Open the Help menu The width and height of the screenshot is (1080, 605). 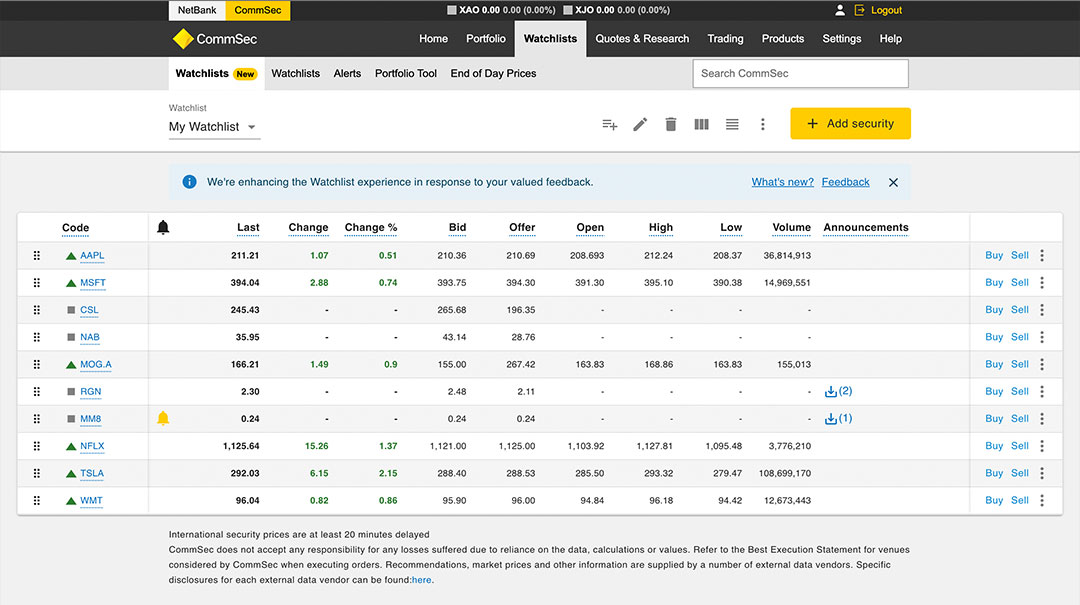click(x=891, y=39)
